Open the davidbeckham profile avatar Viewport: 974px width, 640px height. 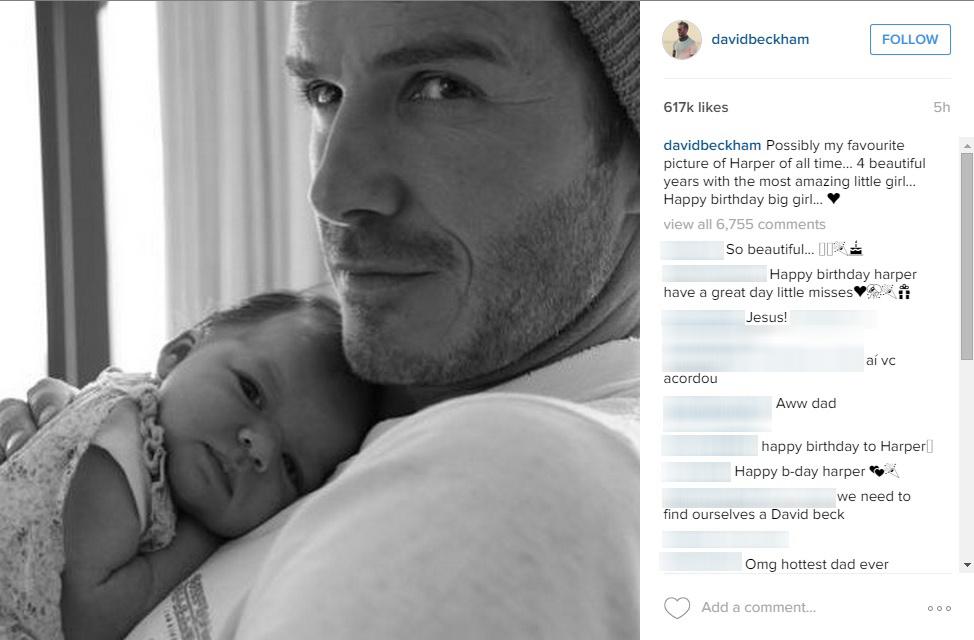click(682, 40)
